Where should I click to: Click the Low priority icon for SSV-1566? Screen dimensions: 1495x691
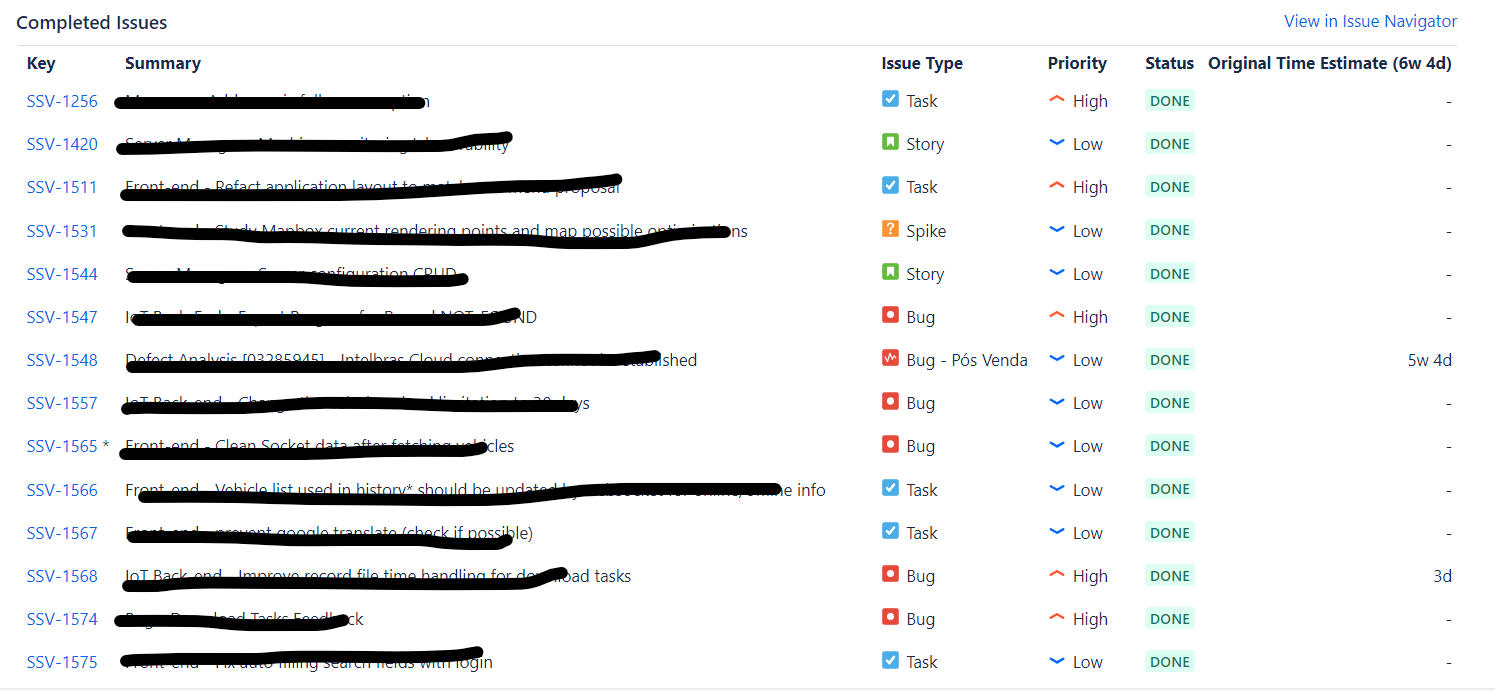click(x=1057, y=488)
